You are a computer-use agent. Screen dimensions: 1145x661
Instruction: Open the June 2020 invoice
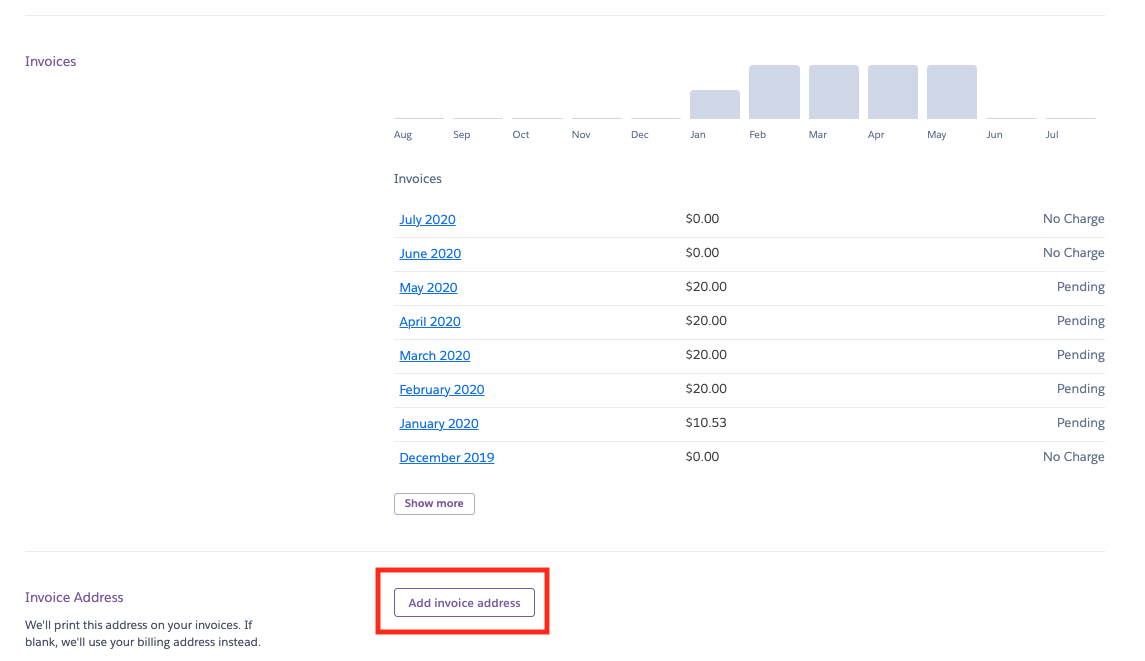point(430,254)
